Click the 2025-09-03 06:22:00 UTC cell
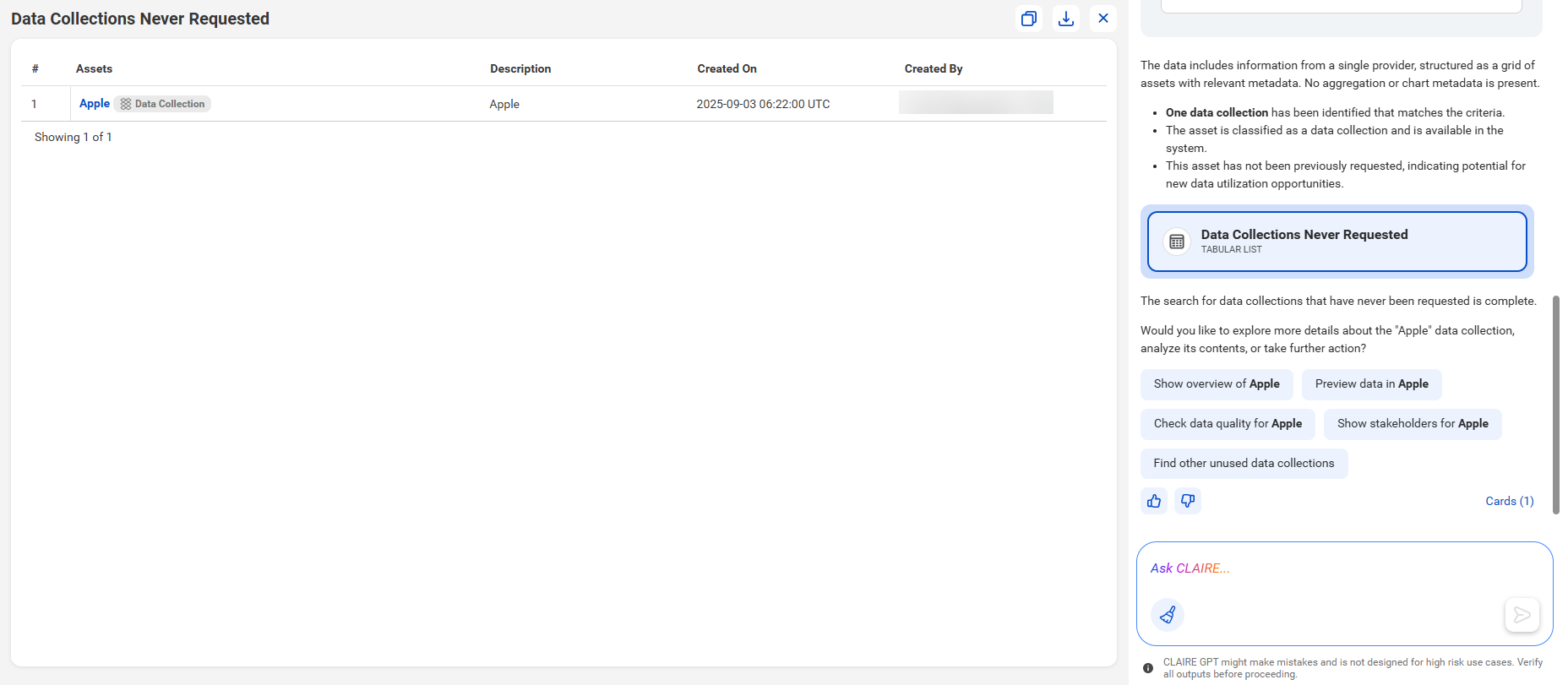The height and width of the screenshot is (685, 1568). pyautogui.click(x=763, y=104)
